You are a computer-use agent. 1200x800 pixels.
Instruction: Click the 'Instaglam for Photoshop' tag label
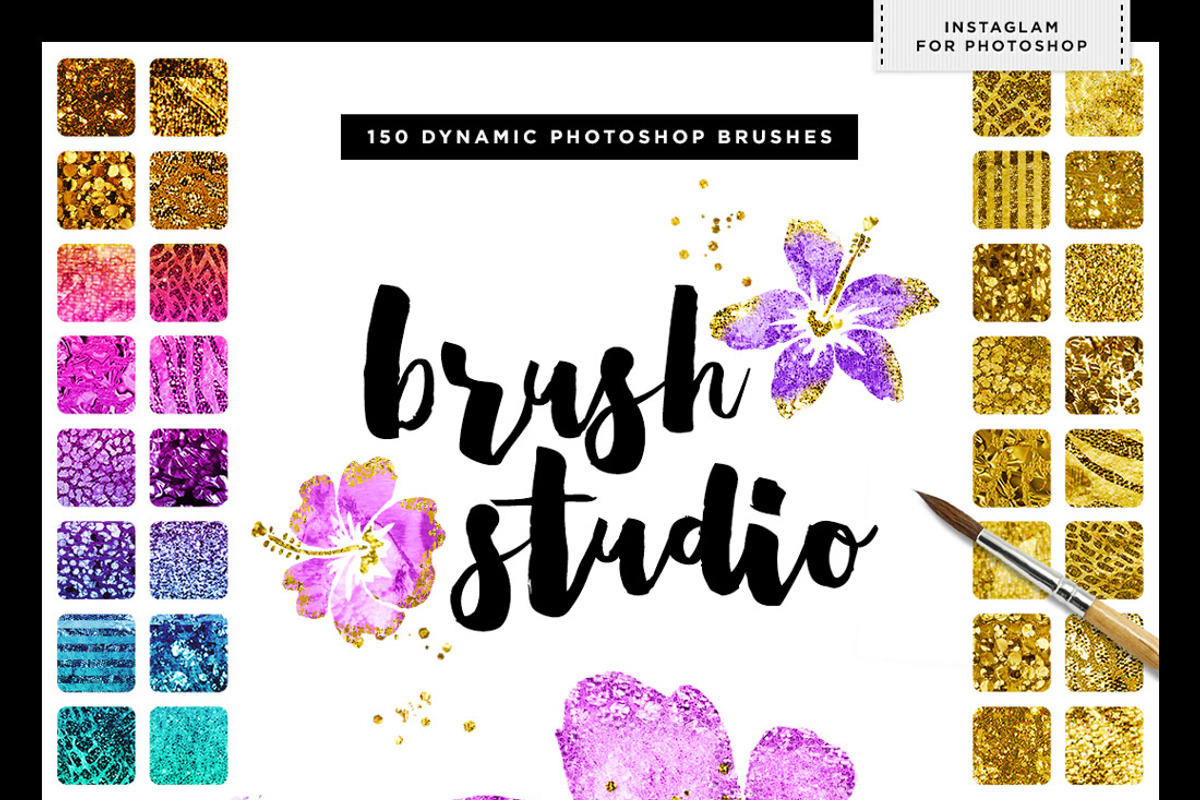(x=1002, y=36)
